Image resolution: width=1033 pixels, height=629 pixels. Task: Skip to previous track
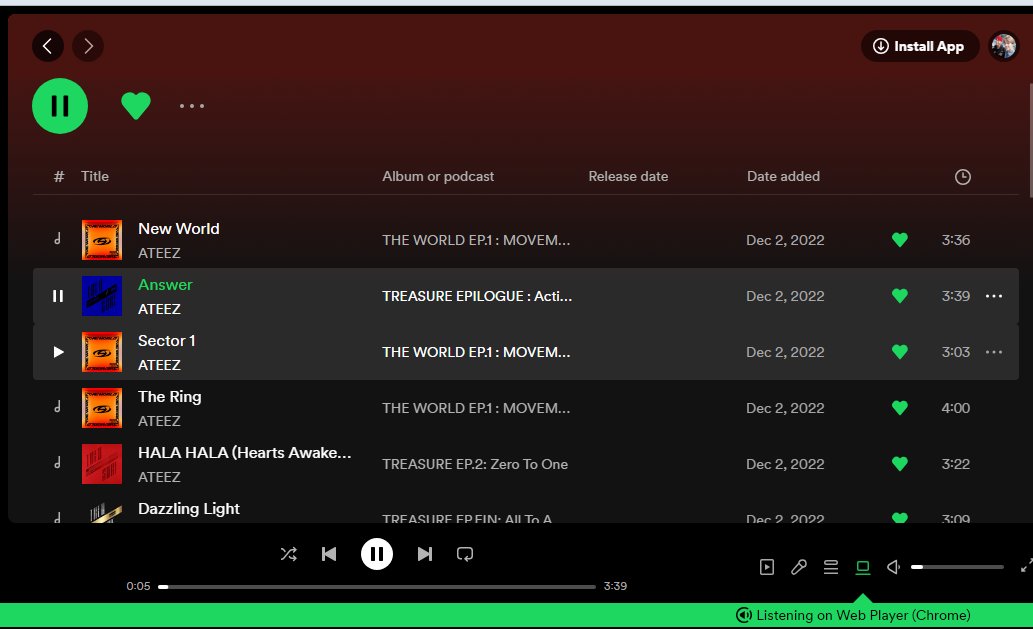[329, 554]
